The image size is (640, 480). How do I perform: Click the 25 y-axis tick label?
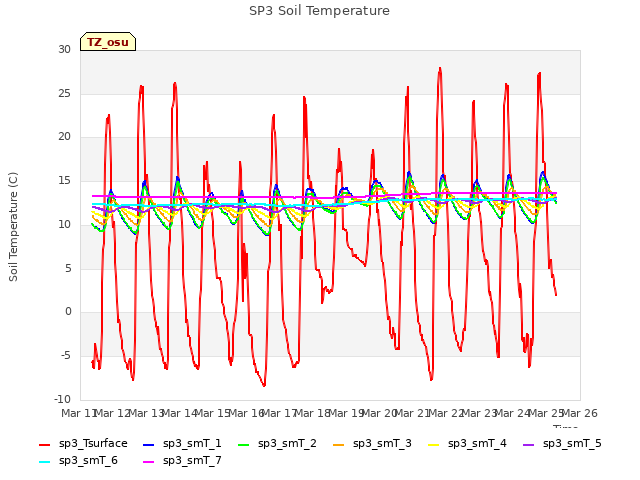pyautogui.click(x=64, y=93)
